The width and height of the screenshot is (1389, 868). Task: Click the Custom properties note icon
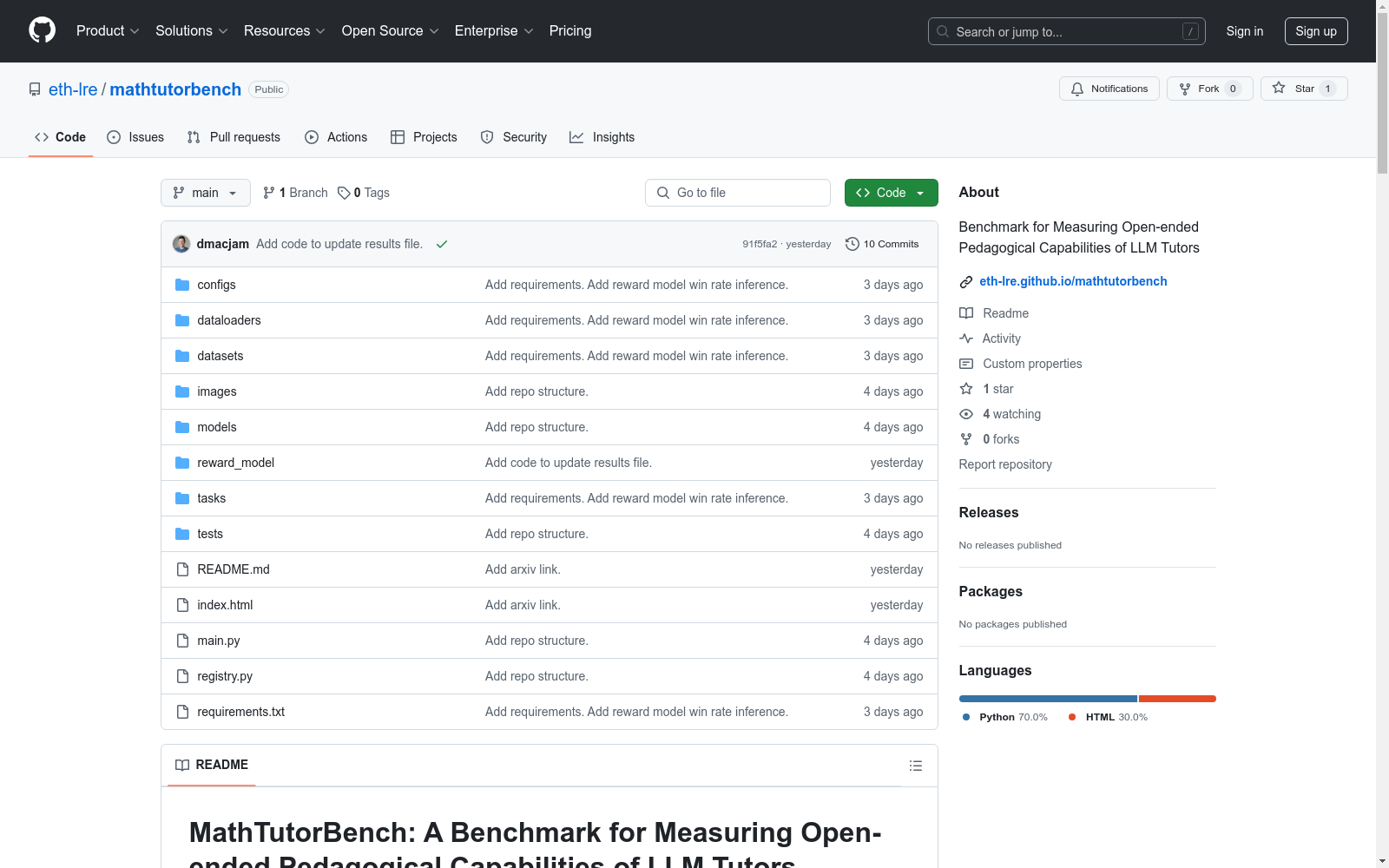click(x=966, y=364)
